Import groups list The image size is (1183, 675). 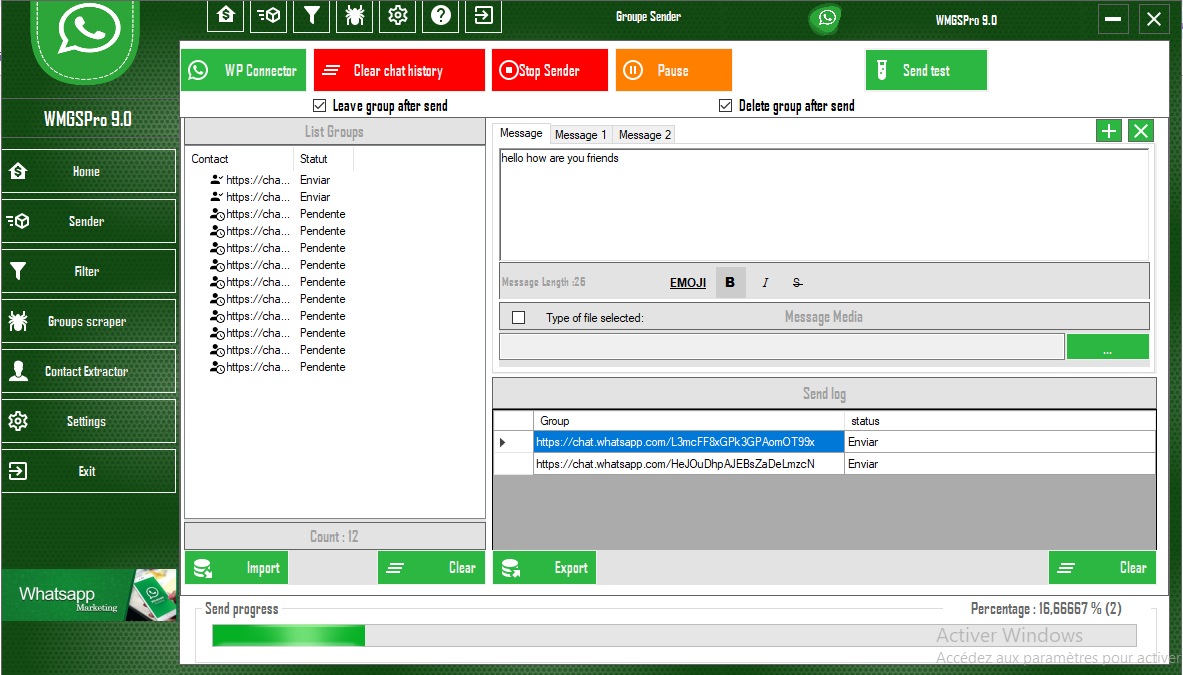pos(236,568)
